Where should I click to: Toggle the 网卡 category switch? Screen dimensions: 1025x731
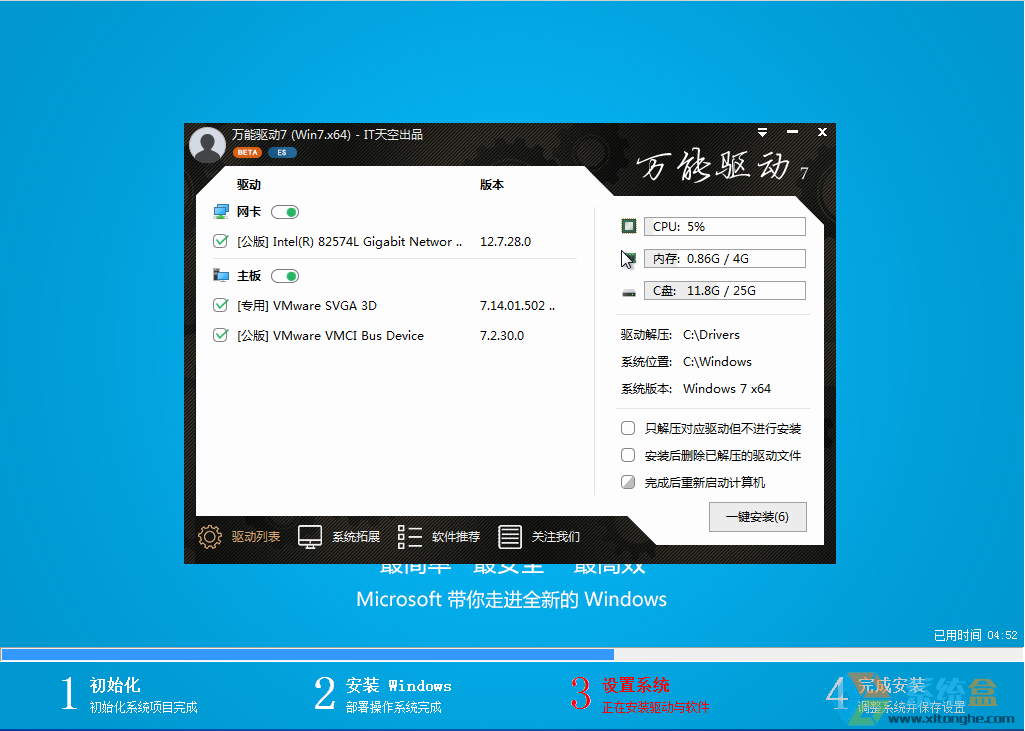click(x=285, y=212)
